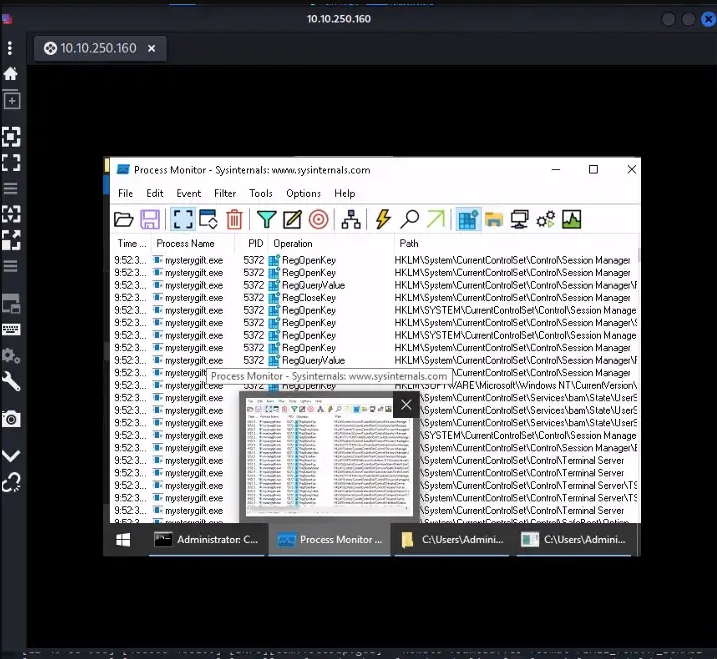Select the RegCloseKey operation row

(374, 298)
